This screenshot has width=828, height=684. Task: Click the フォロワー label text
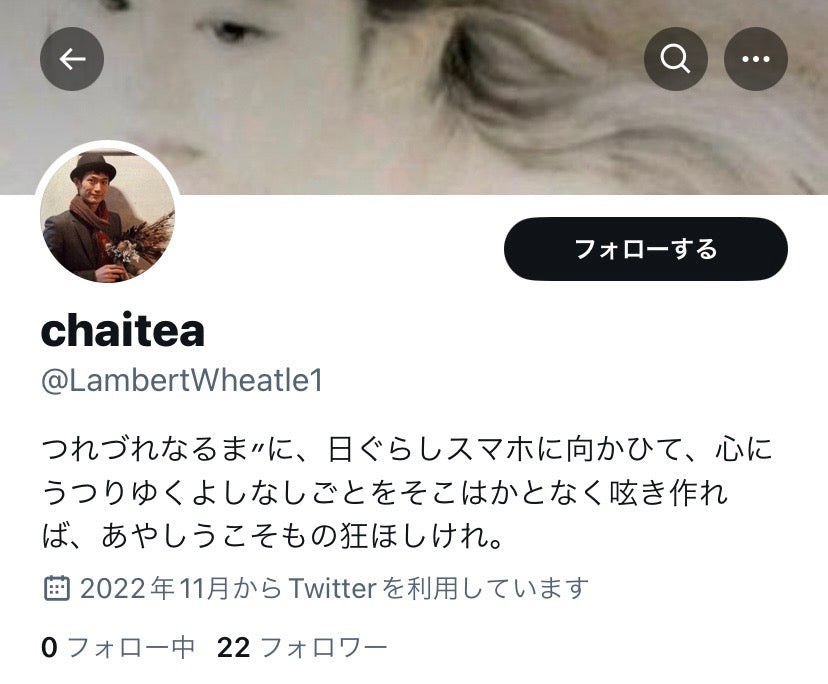click(x=324, y=648)
